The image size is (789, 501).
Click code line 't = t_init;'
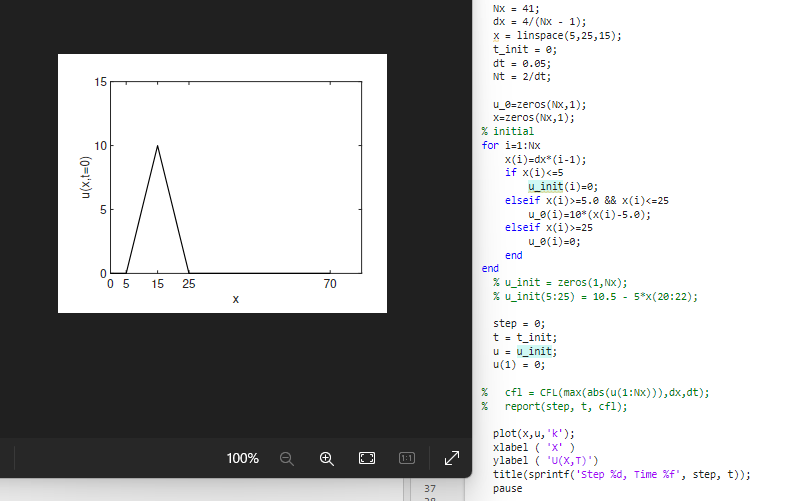click(525, 338)
